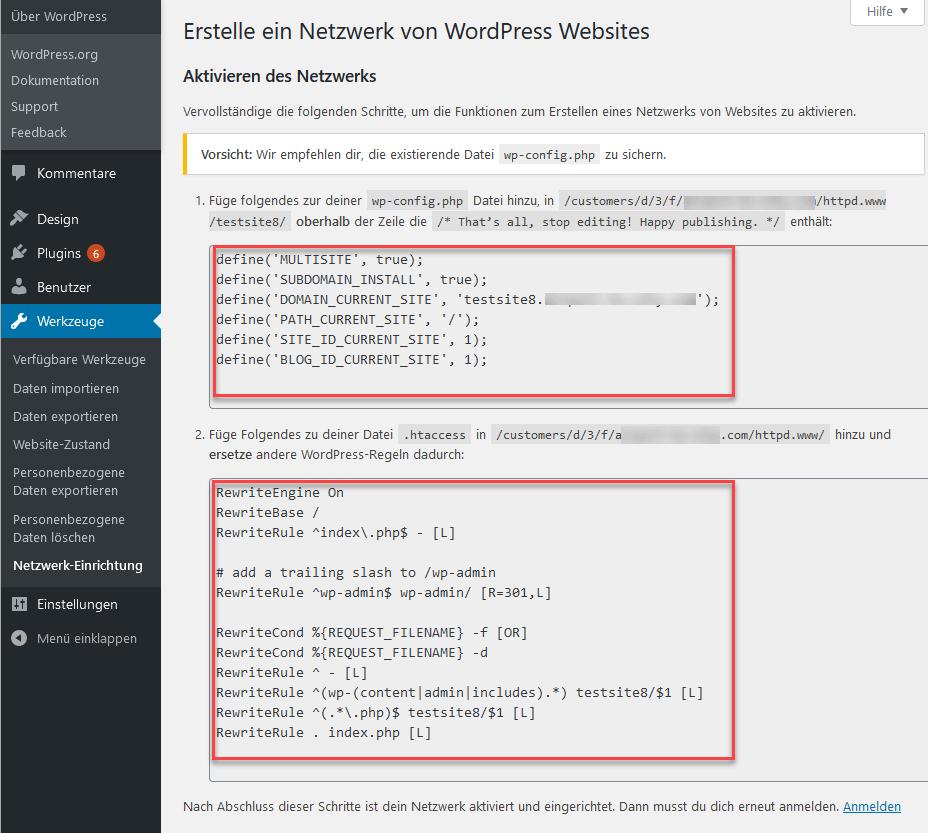Click the PATH_CURRENT_SITE define line

[347, 320]
